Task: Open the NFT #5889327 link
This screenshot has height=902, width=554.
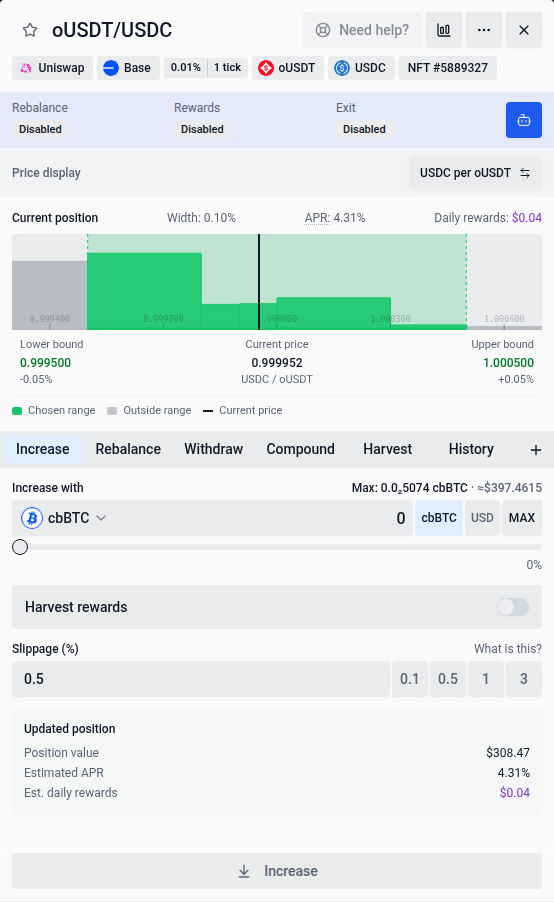Action: pos(448,68)
